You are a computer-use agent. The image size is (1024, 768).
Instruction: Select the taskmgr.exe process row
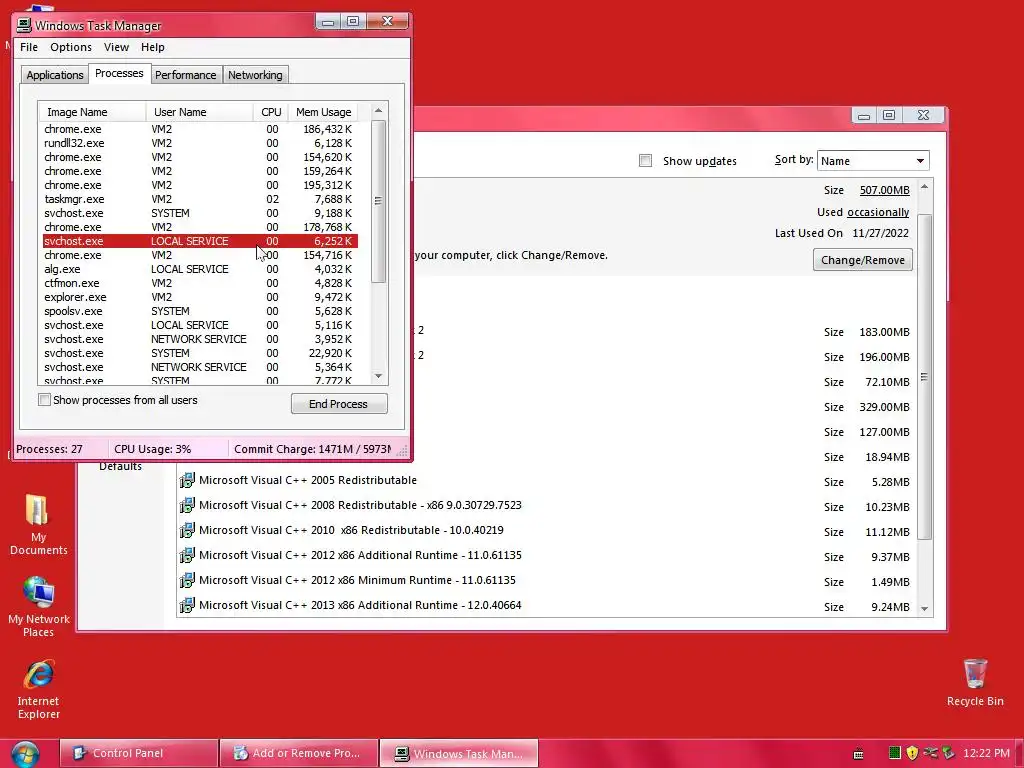tap(200, 199)
